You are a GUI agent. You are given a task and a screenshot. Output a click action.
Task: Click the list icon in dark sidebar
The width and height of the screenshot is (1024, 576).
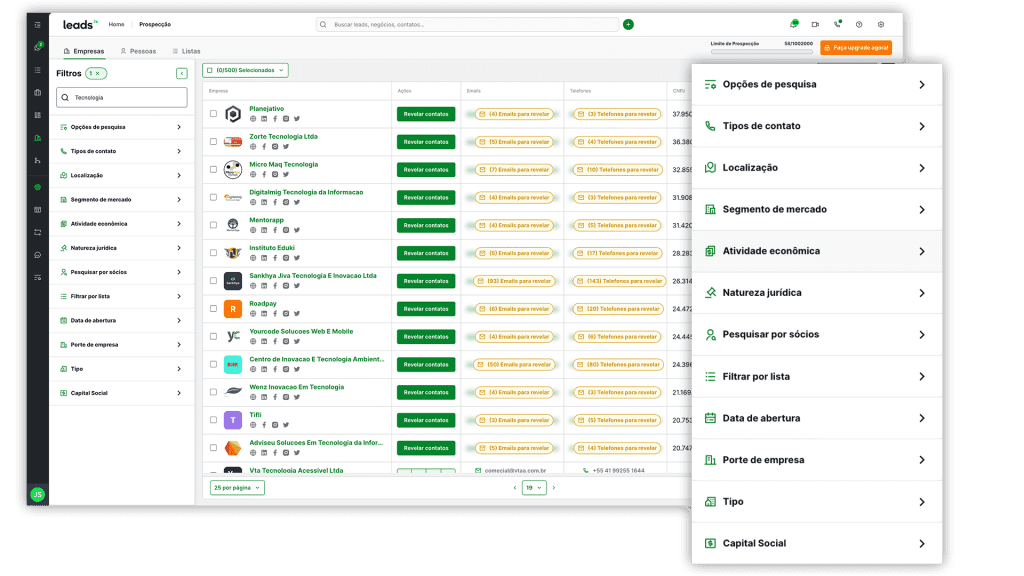37,70
